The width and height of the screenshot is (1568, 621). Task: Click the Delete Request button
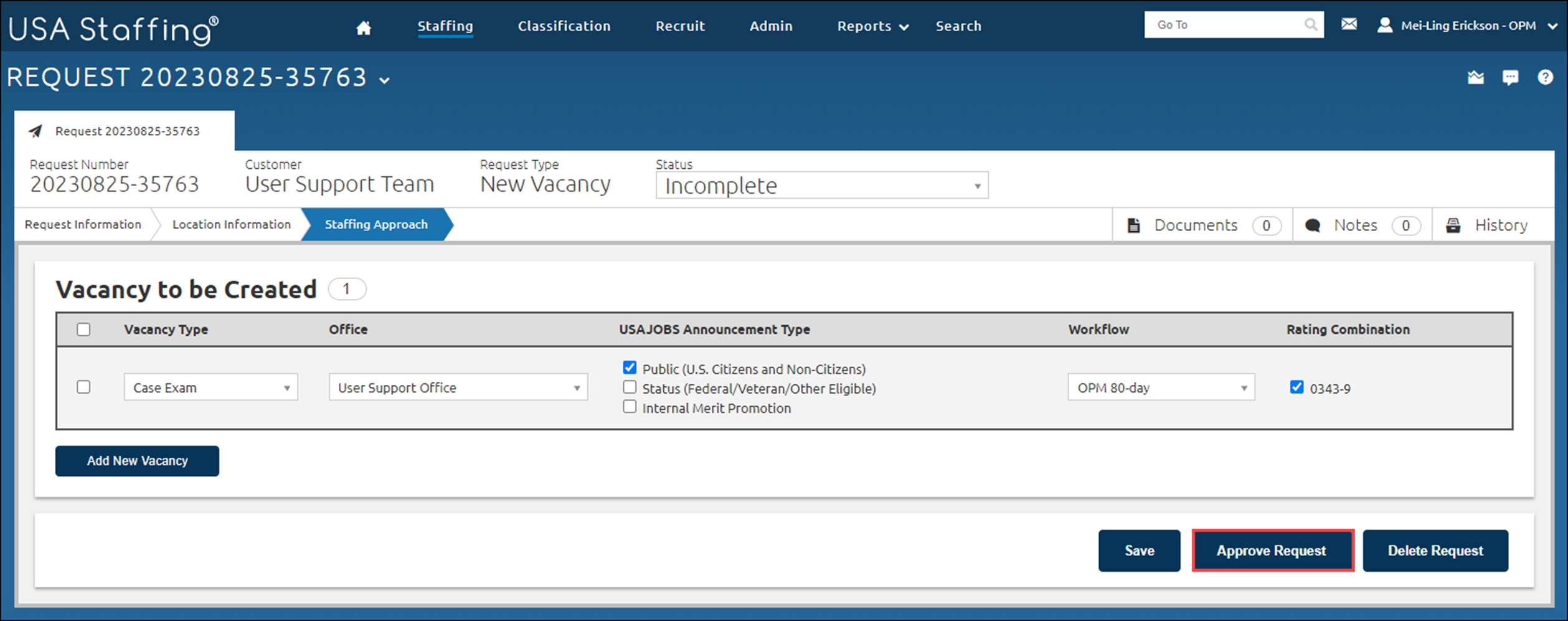pos(1435,551)
